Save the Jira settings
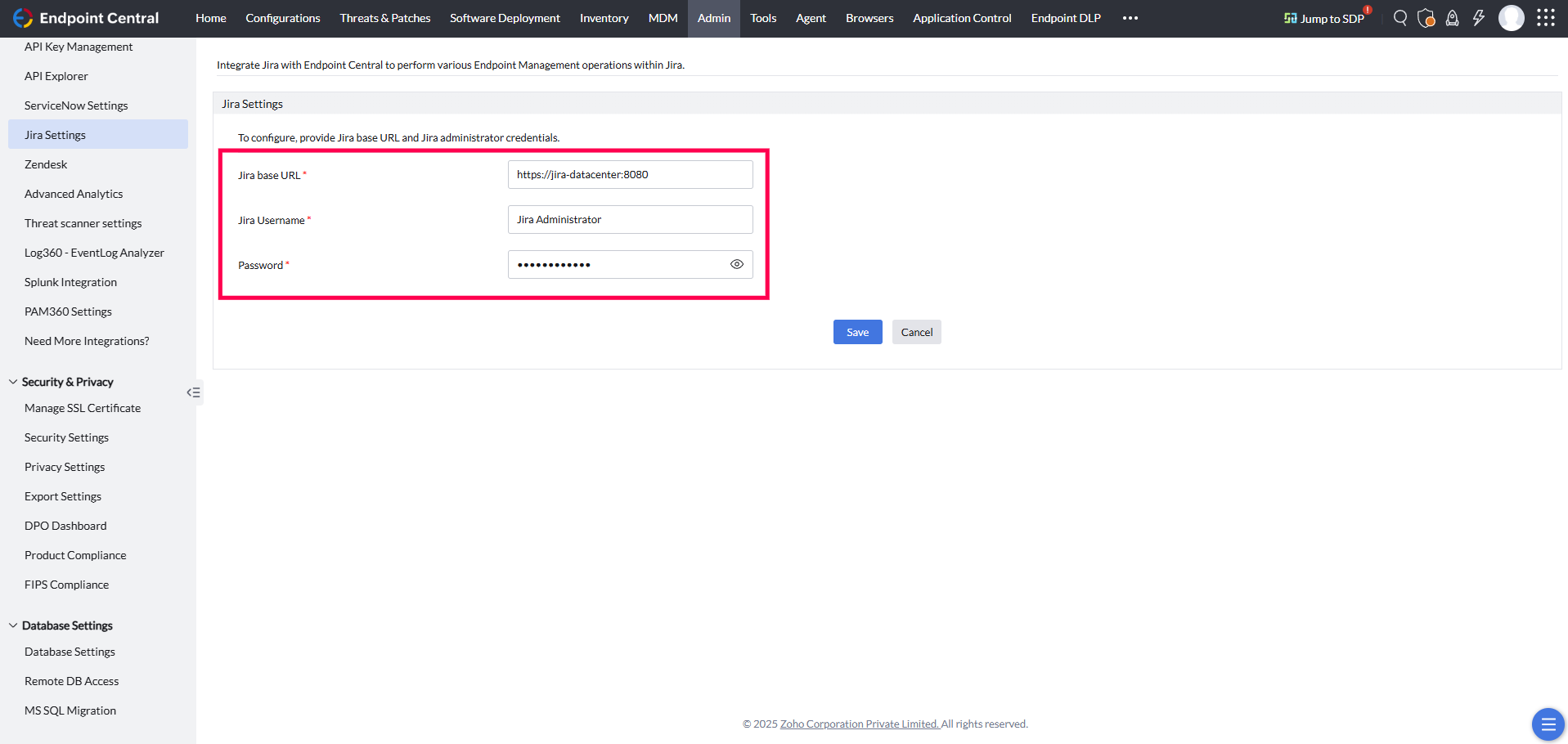 (x=858, y=332)
